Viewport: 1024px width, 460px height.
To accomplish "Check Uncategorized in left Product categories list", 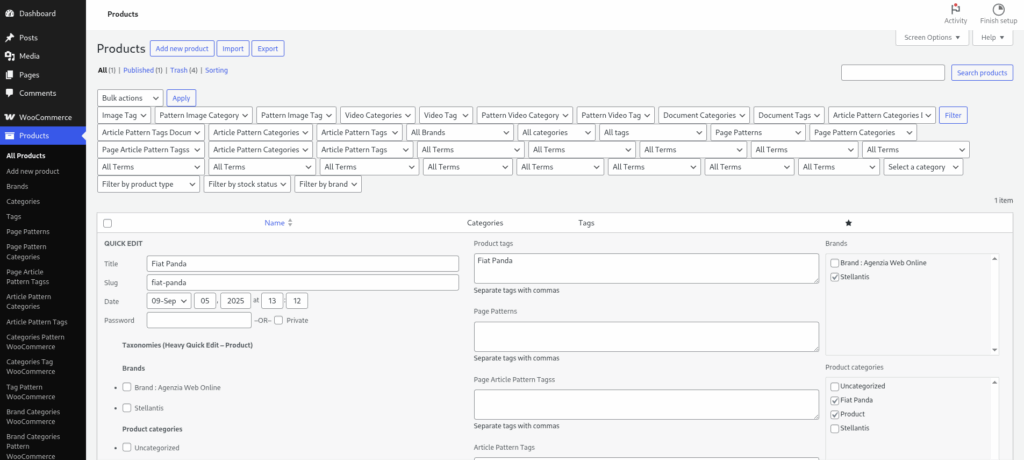I will [x=127, y=448].
